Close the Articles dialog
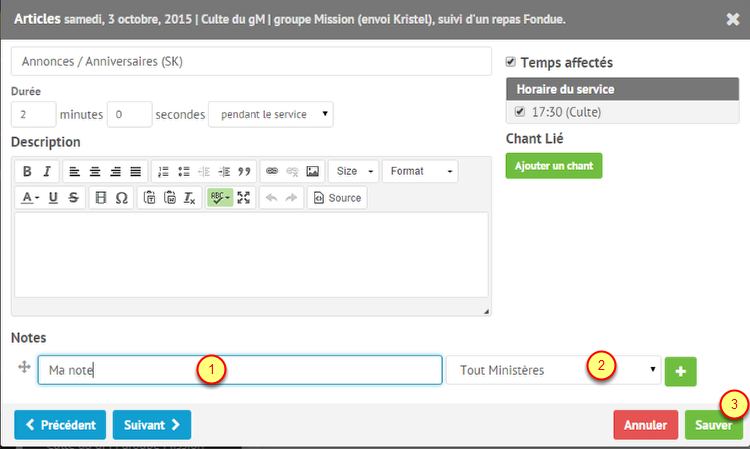 coord(733,19)
